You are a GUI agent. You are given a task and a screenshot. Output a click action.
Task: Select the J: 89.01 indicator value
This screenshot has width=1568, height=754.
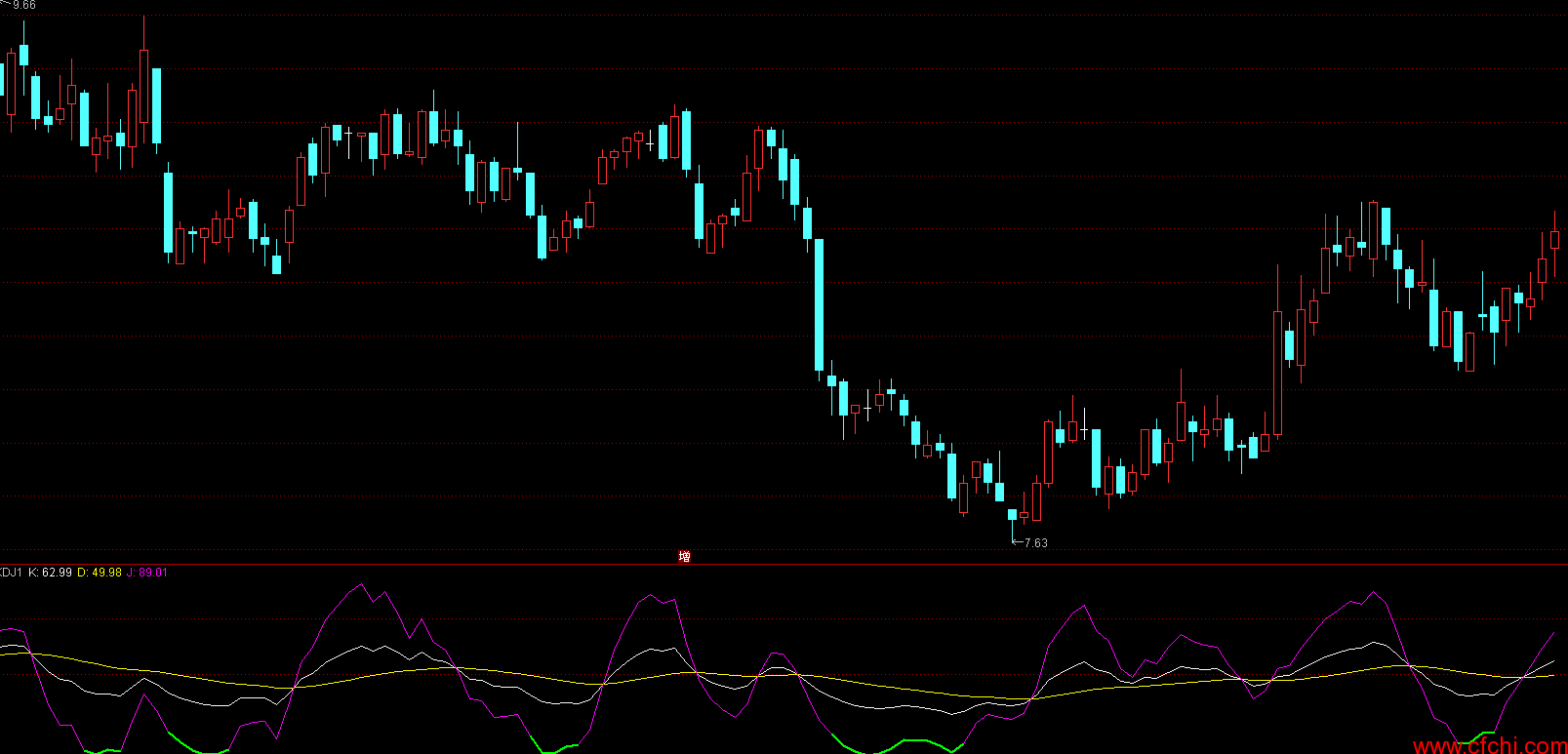click(x=147, y=573)
